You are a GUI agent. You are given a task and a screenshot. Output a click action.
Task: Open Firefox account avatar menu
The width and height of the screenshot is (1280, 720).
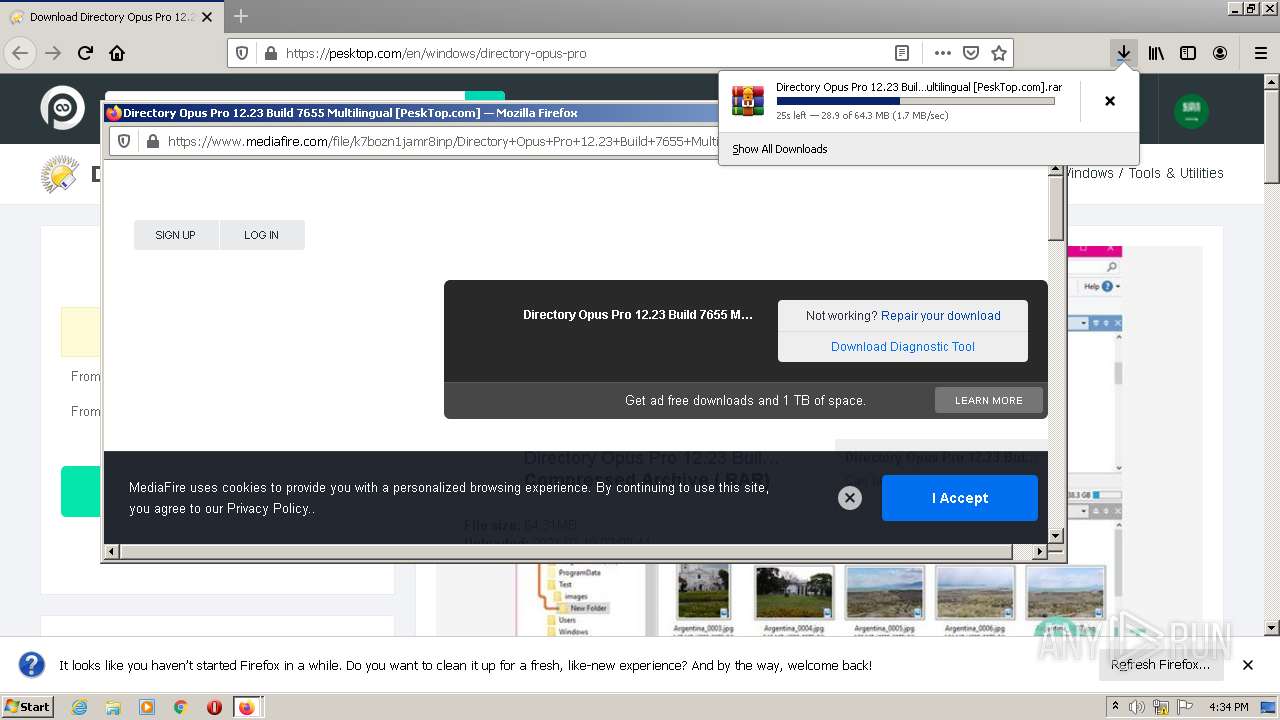(x=1220, y=53)
